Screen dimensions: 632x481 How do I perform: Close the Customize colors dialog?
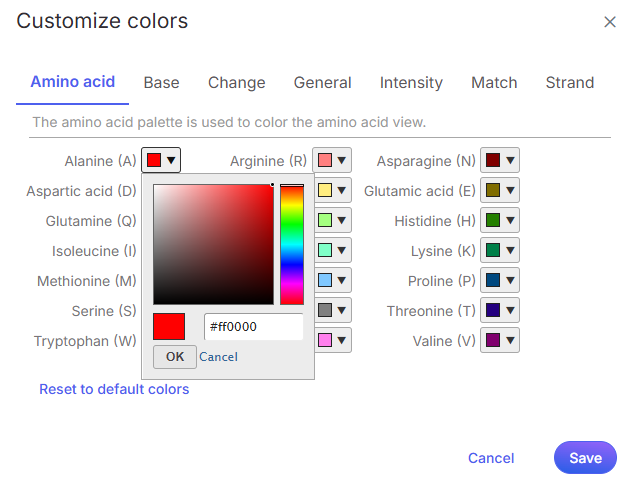click(x=609, y=22)
